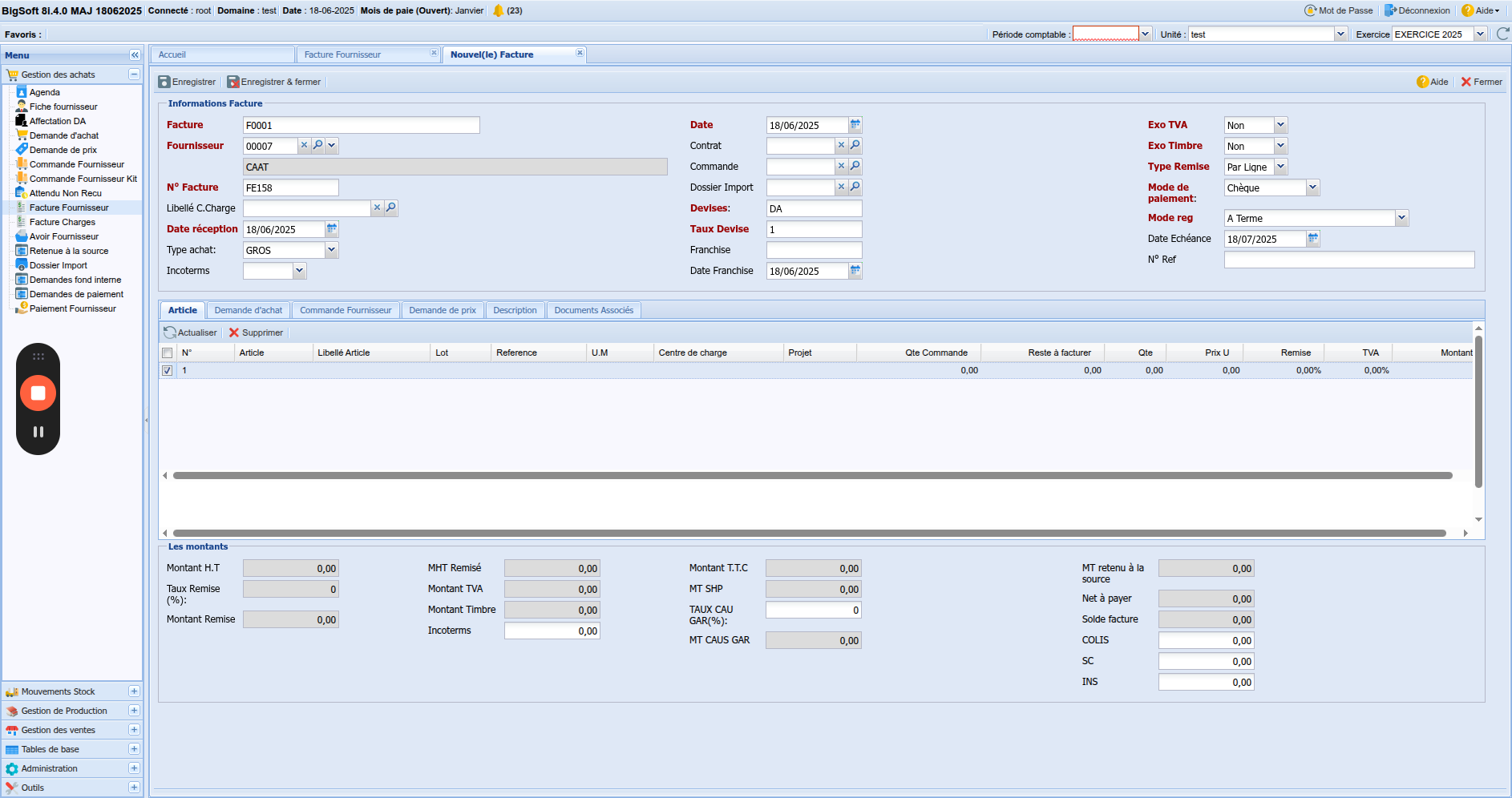The width and height of the screenshot is (1512, 798).
Task: Open Avoir Fournisseur menu item
Action: tap(64, 236)
